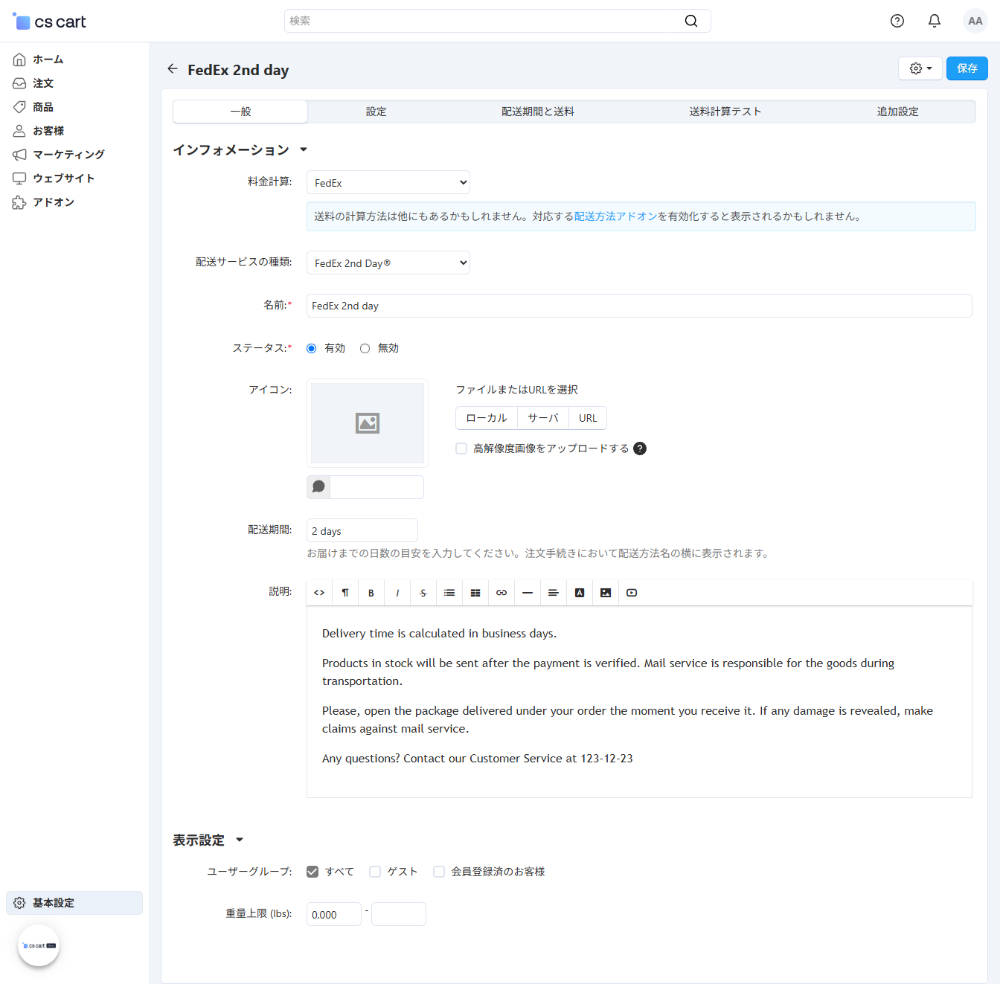This screenshot has width=1000, height=984.
Task: Switch to the 配送期間と送料 tab
Action: (x=538, y=112)
